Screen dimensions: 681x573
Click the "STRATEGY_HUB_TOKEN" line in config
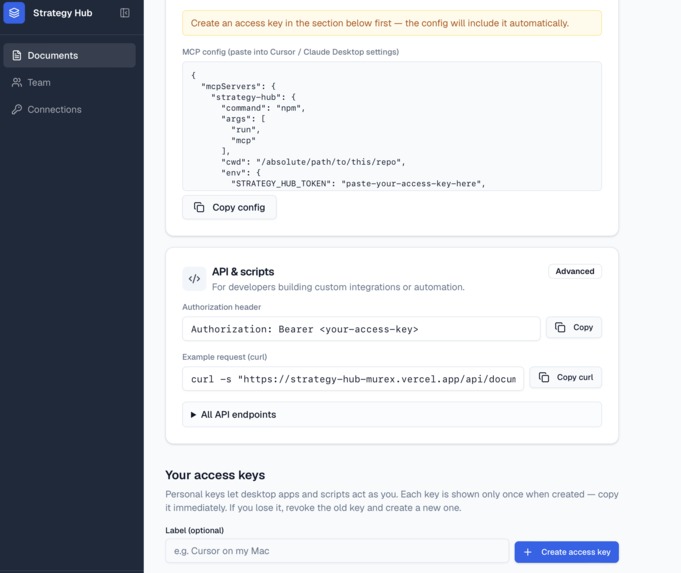pyautogui.click(x=358, y=184)
